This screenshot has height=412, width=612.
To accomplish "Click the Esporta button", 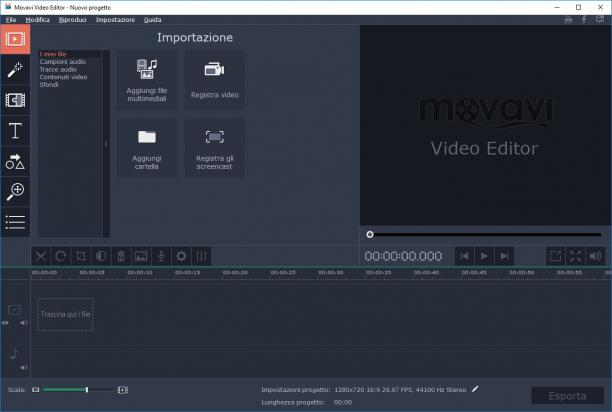I will [x=567, y=396].
